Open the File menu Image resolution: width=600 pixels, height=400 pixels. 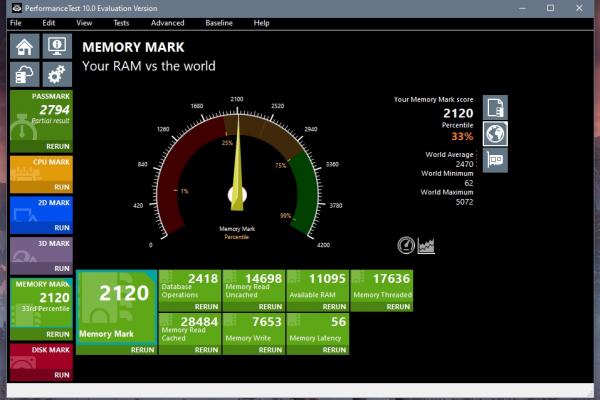[x=16, y=23]
